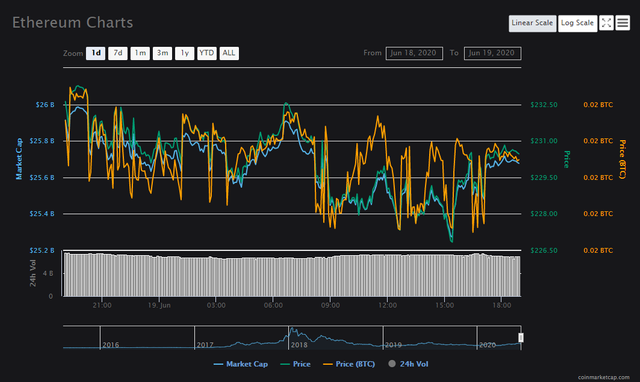Toggle fullscreen chart view icon

606,23
